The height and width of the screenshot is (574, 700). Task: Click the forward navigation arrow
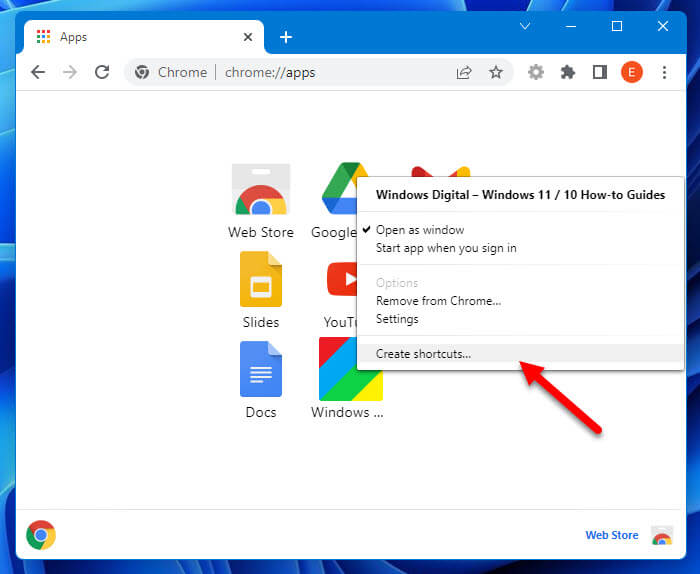click(x=70, y=72)
